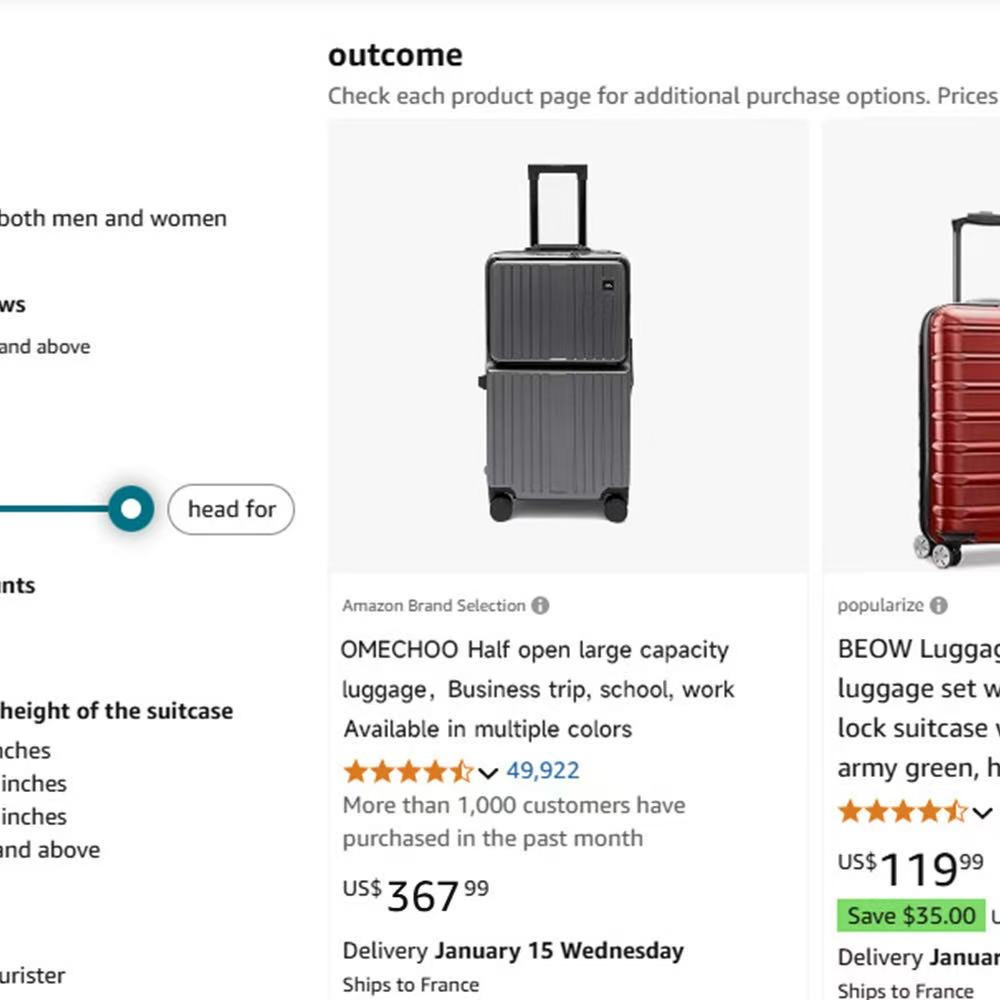Choose "and above" under suitcase height
The height and width of the screenshot is (1000, 1000).
click(x=50, y=850)
